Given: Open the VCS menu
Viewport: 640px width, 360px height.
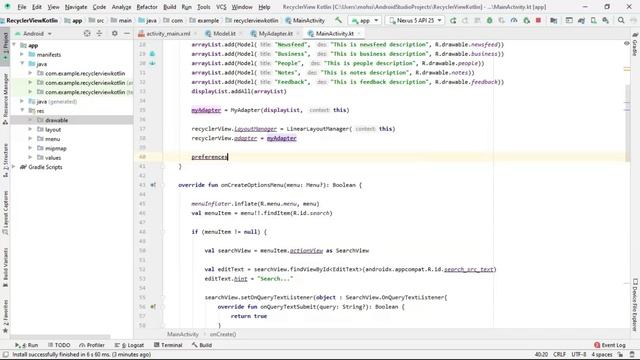Looking at the screenshot, I should point(221,7).
